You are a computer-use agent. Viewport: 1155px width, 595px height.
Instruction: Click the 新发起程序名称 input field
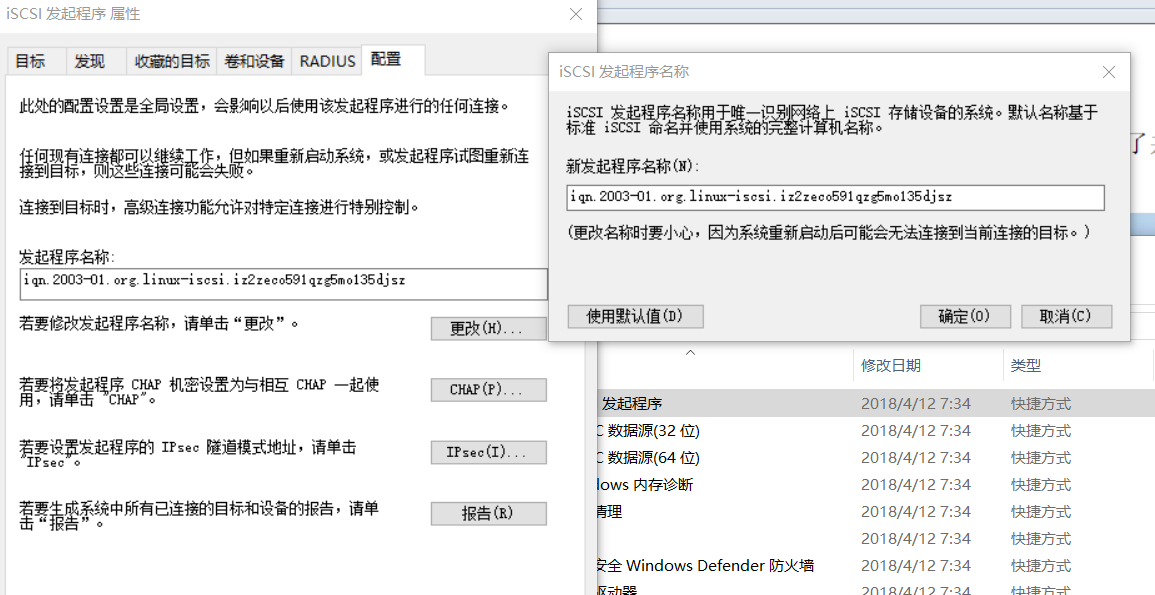[x=835, y=197]
